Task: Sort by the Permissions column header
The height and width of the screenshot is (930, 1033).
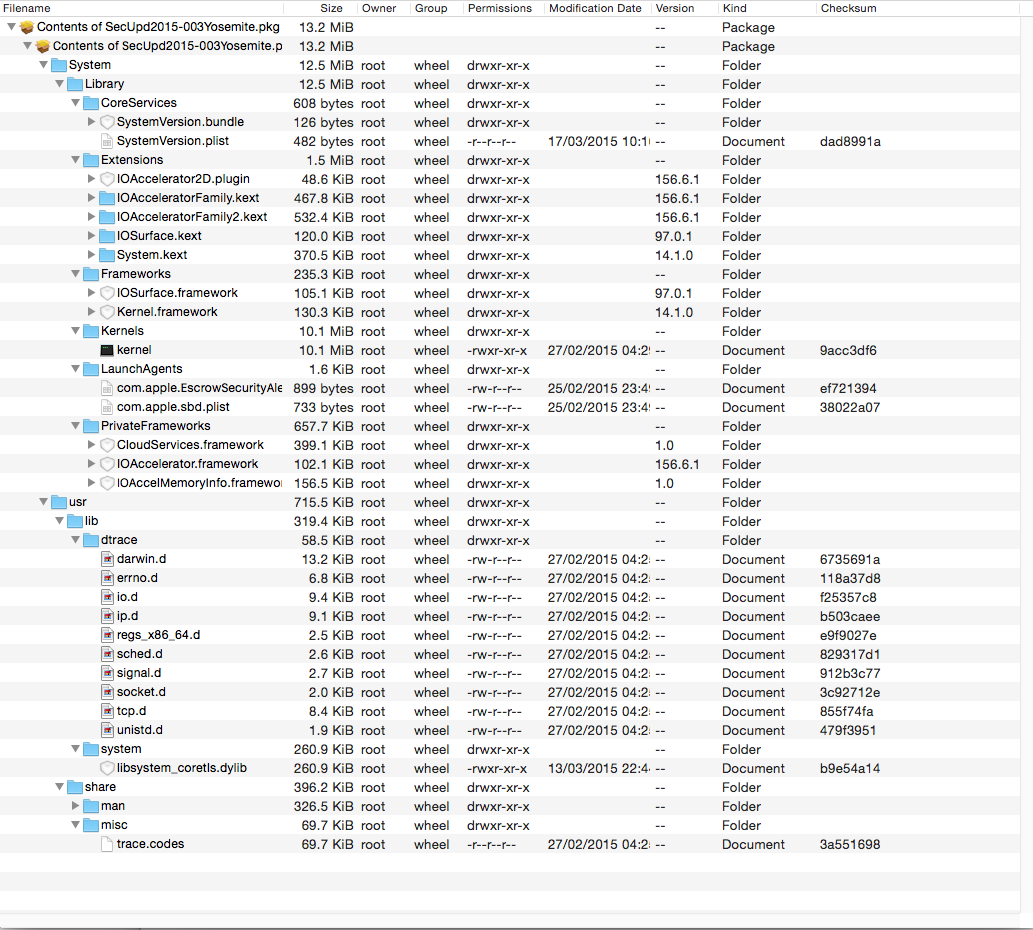Action: click(x=503, y=8)
